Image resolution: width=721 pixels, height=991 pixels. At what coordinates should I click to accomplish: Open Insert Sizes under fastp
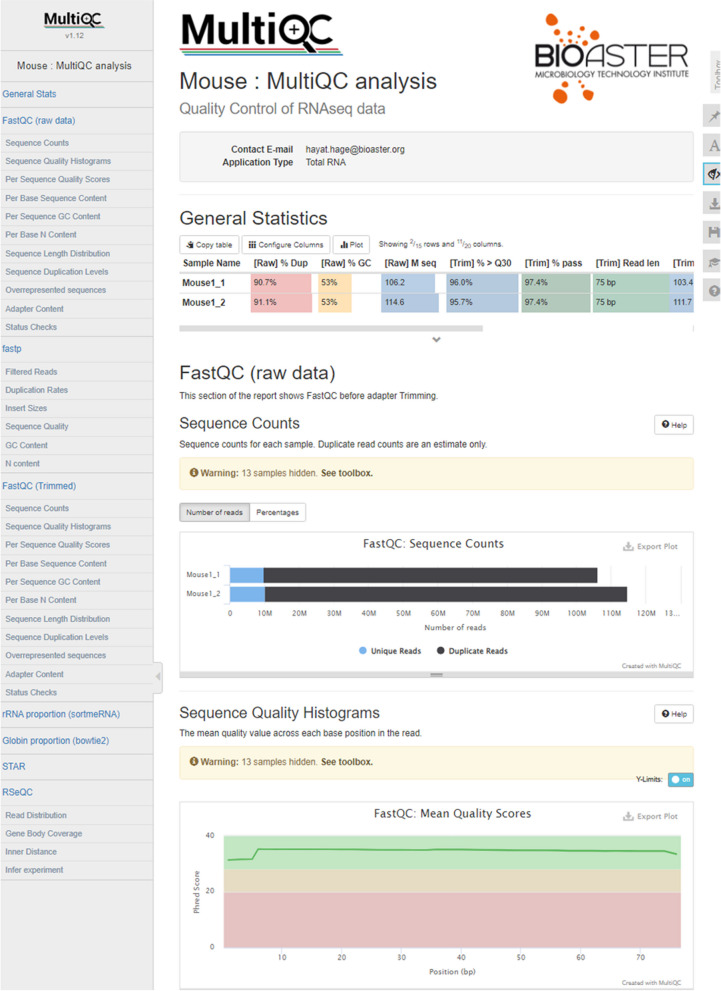pos(26,408)
